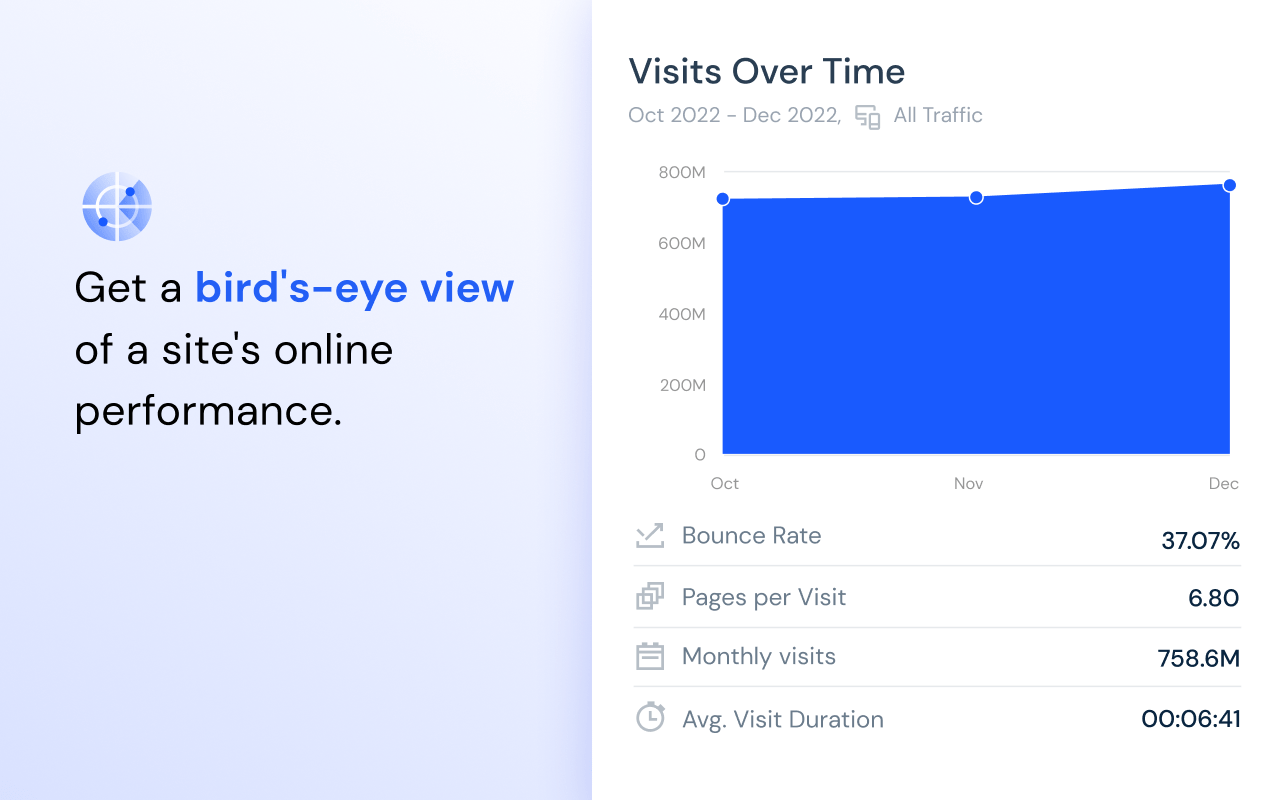Click the 758.6M monthly visits value
The width and height of the screenshot is (1280, 800).
tap(1198, 658)
